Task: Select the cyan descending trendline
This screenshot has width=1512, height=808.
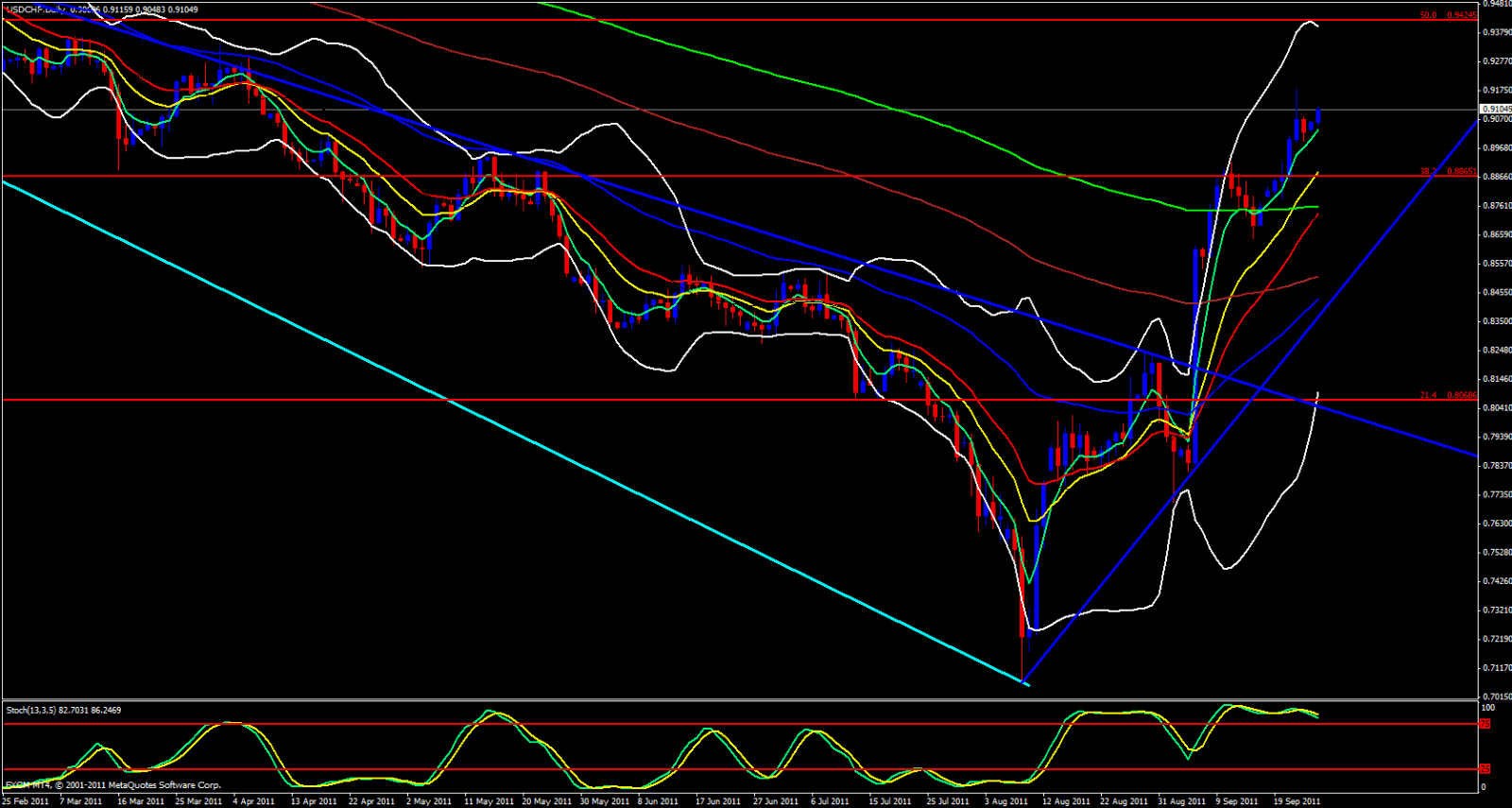Action: [x=510, y=430]
